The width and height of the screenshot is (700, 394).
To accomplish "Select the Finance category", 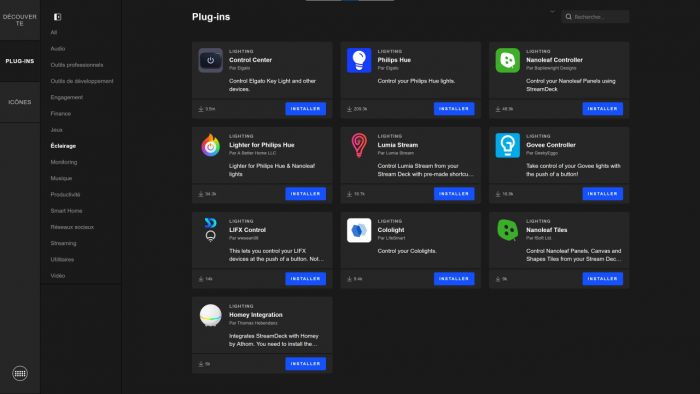I will (60, 114).
